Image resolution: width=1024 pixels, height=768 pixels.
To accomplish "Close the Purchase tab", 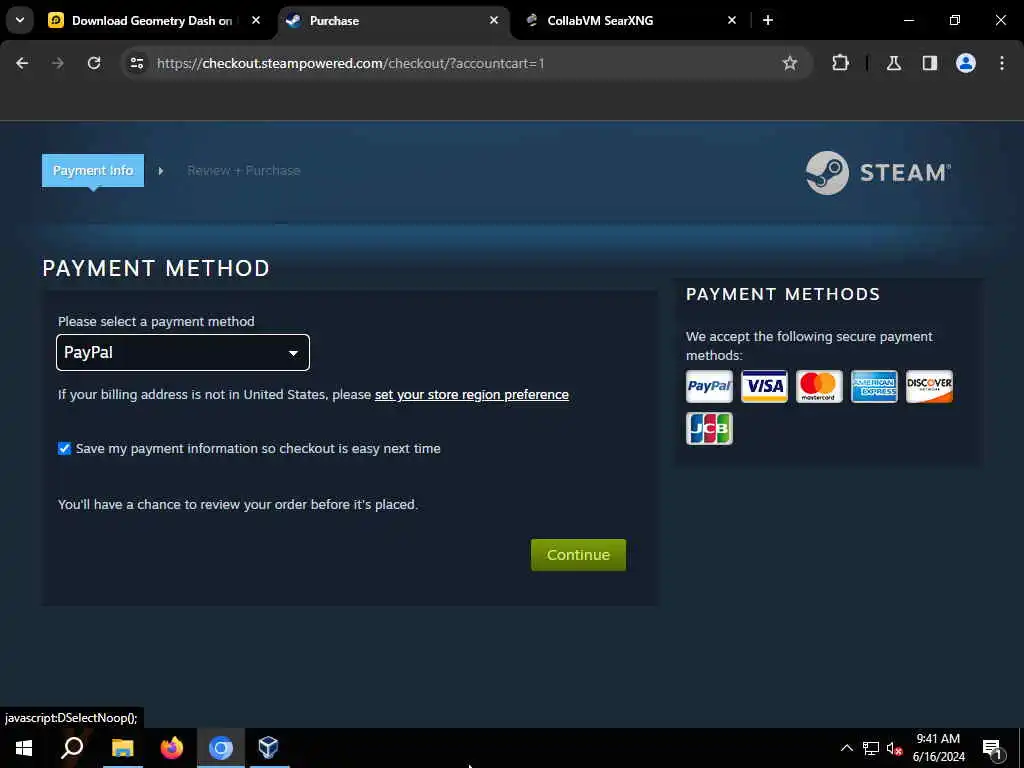I will click(494, 20).
